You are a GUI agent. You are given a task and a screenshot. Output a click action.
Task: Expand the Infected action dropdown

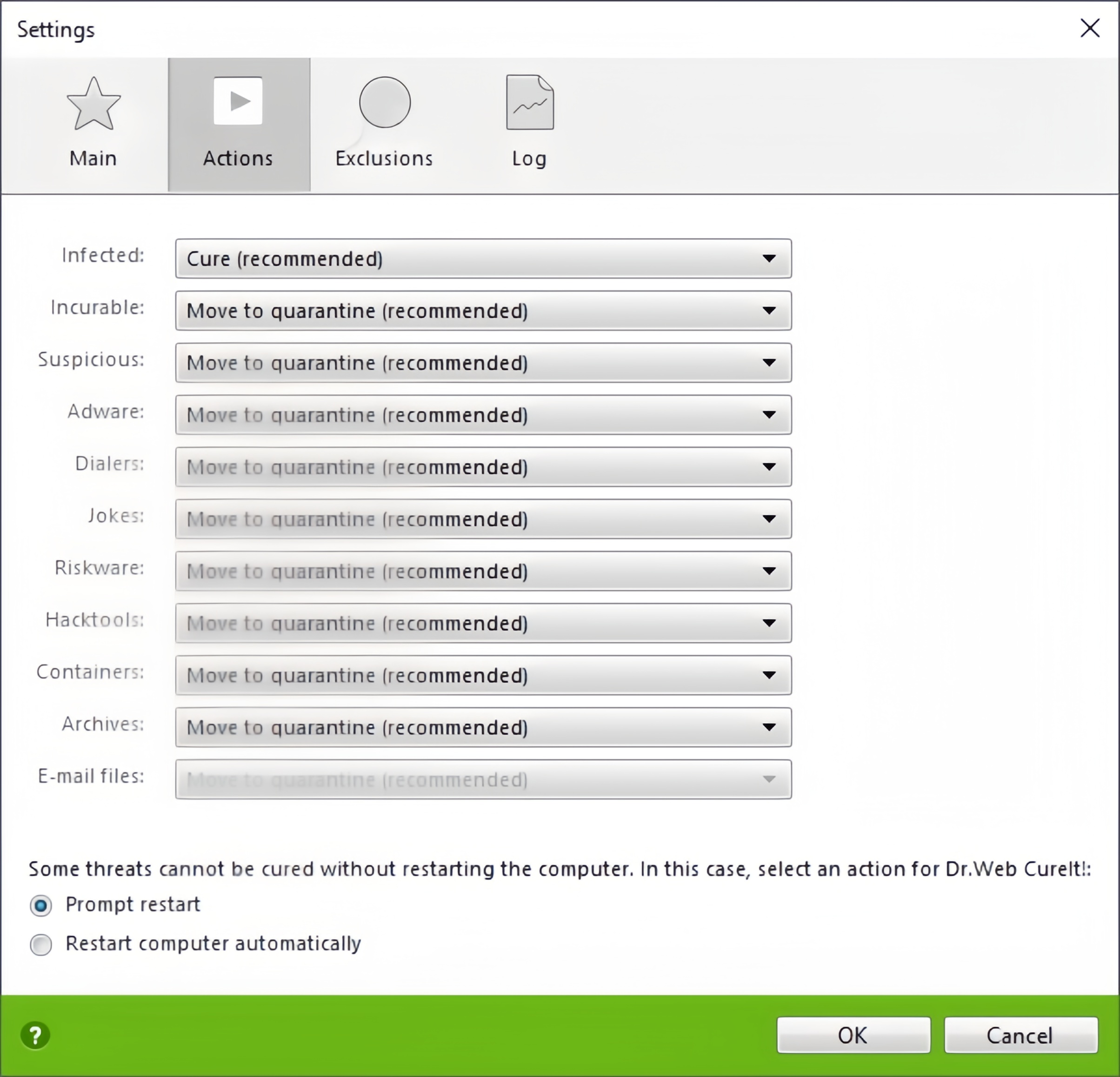[483, 259]
